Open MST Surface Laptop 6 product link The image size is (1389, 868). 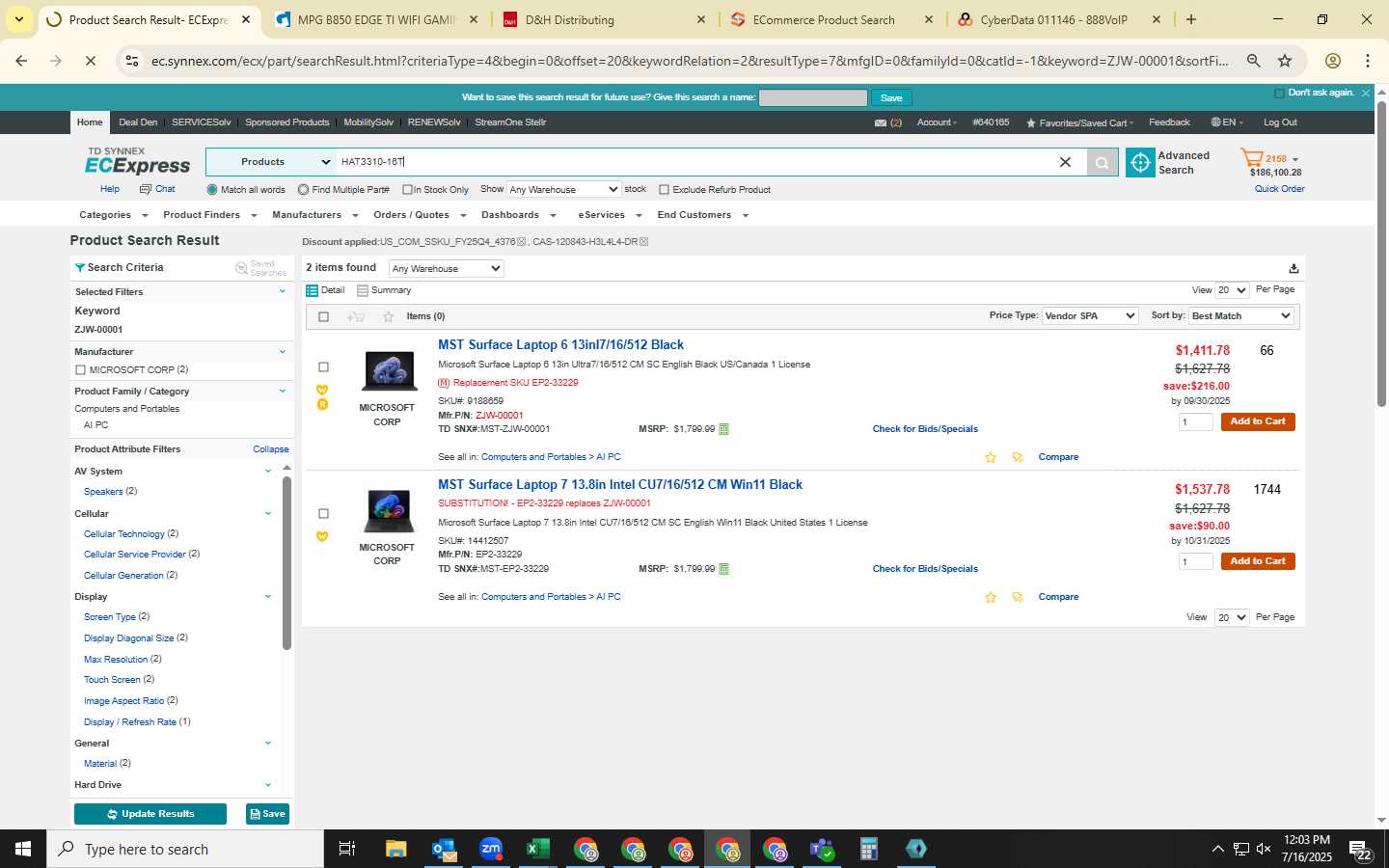(x=560, y=345)
